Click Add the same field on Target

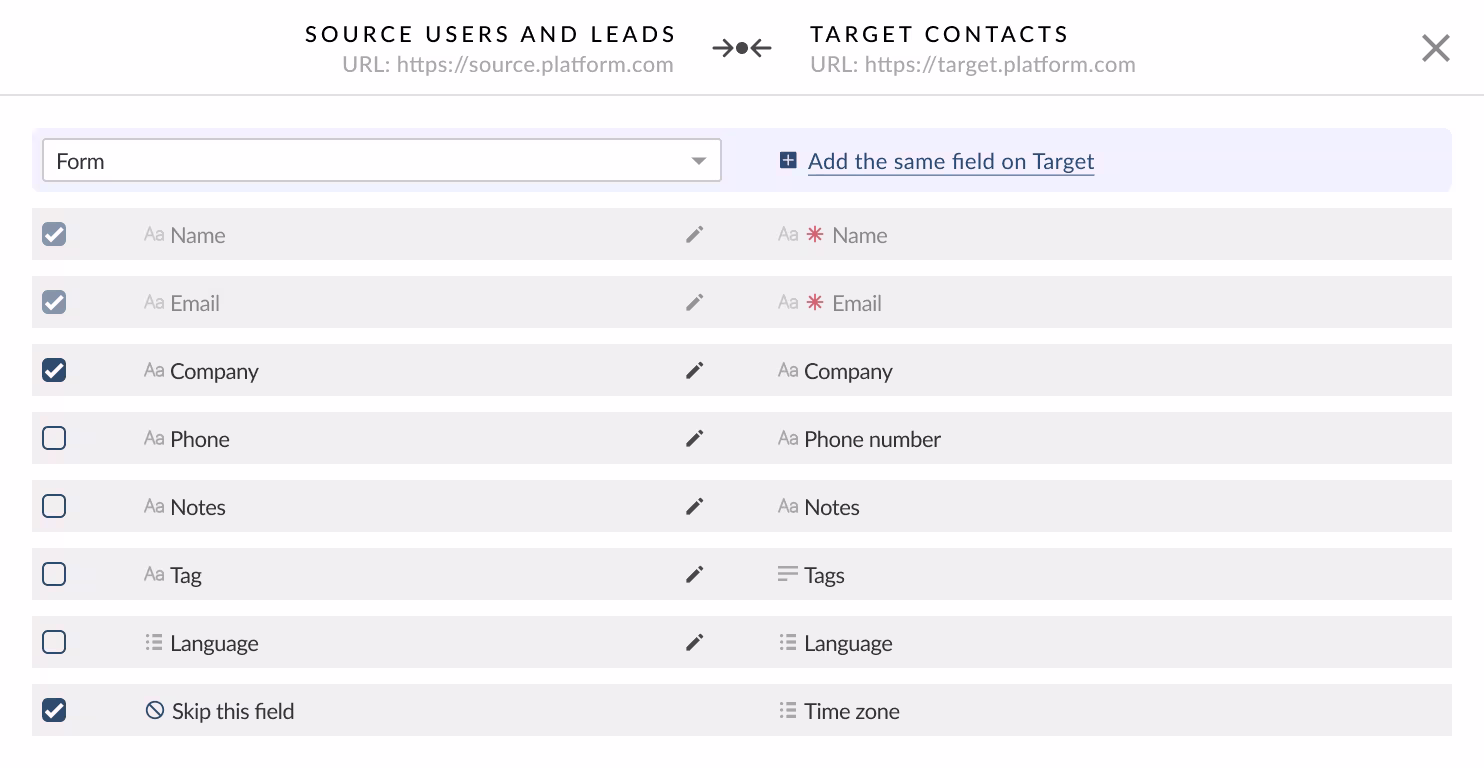tap(950, 162)
